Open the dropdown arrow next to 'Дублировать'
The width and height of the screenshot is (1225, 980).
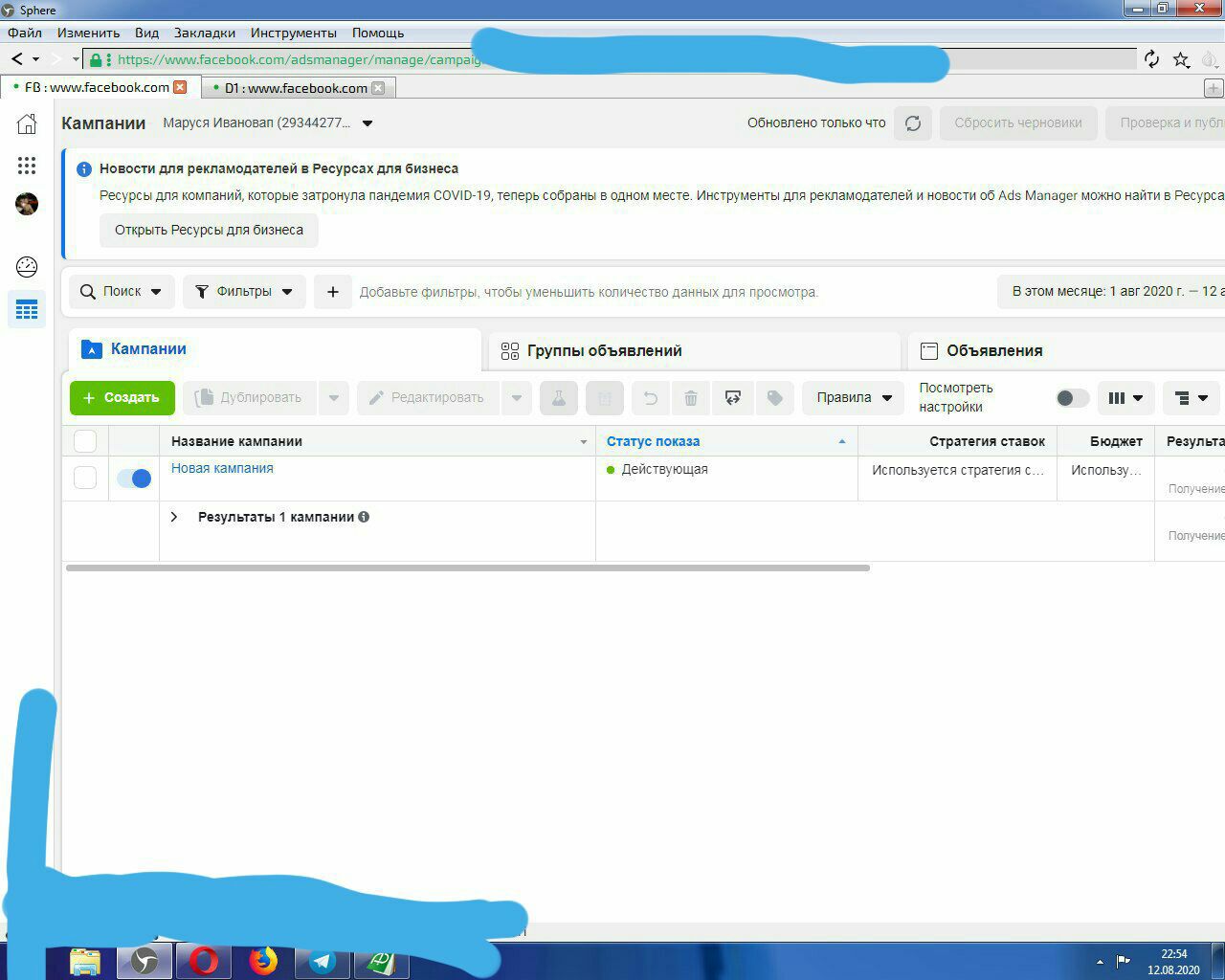334,397
